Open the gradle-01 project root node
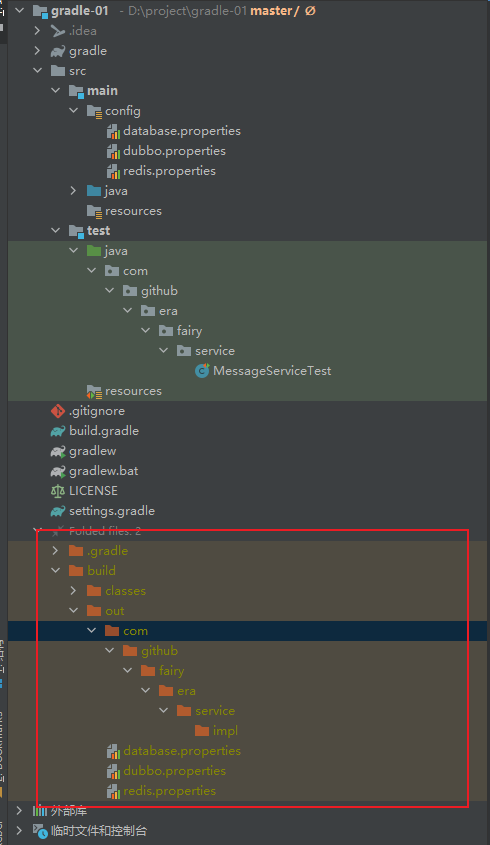490x845 pixels. click(80, 10)
